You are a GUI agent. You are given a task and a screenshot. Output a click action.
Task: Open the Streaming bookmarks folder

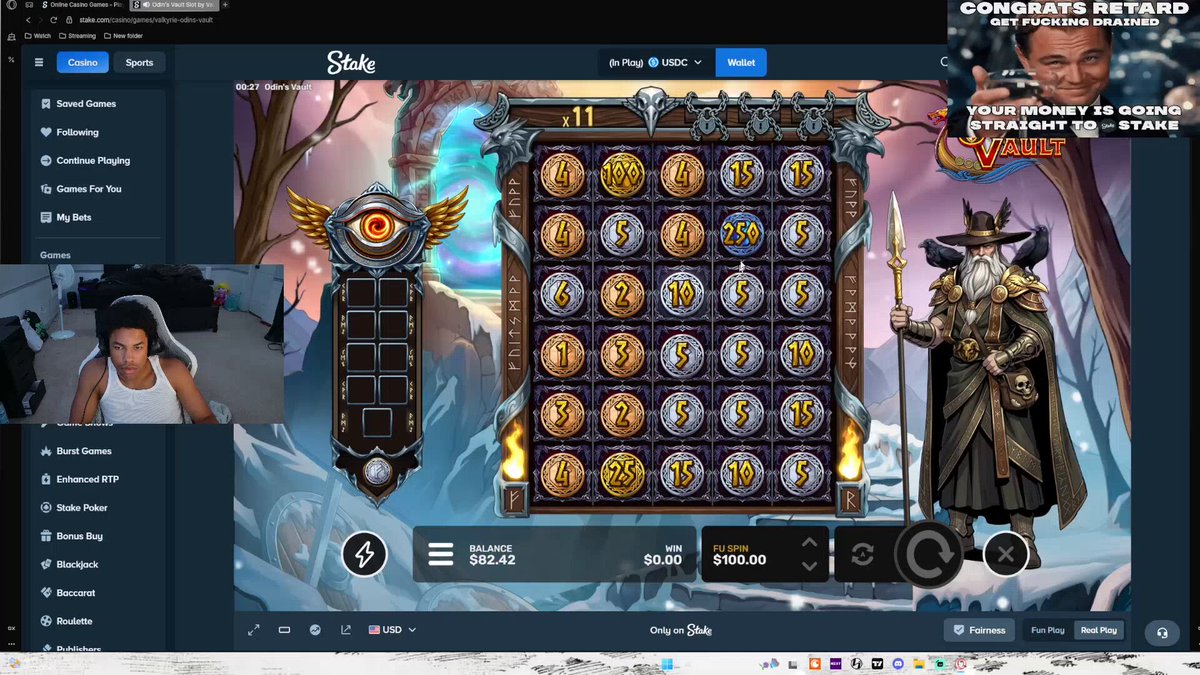77,36
